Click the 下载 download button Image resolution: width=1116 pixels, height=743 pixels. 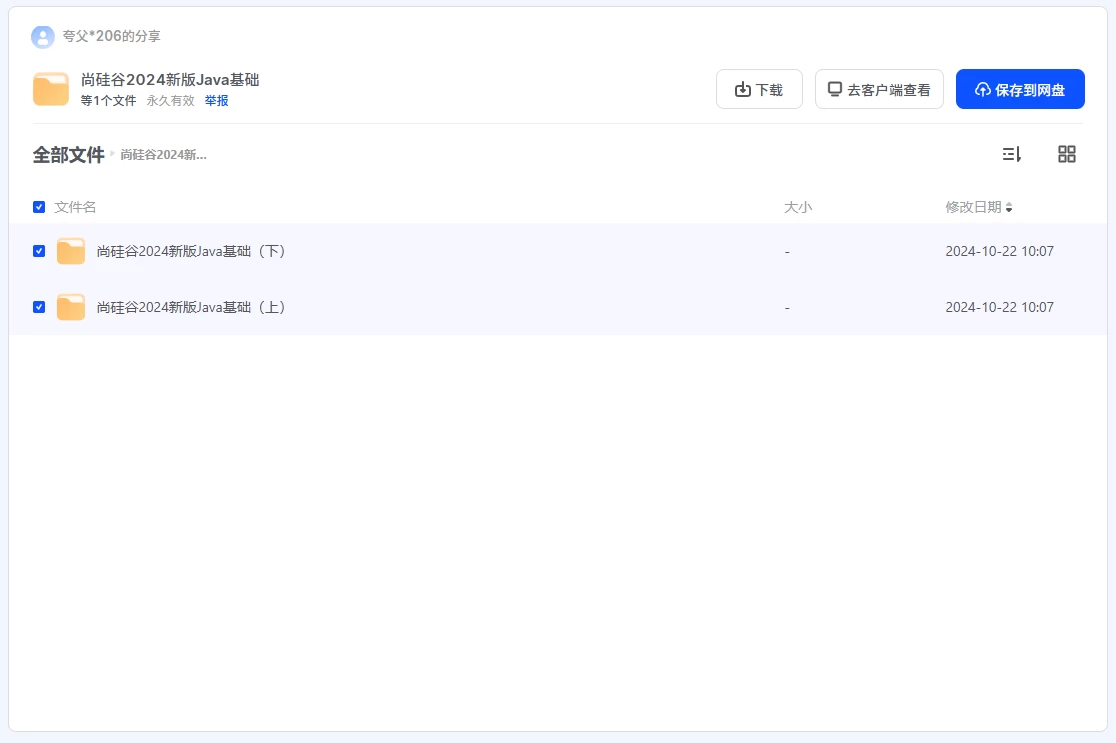[759, 89]
